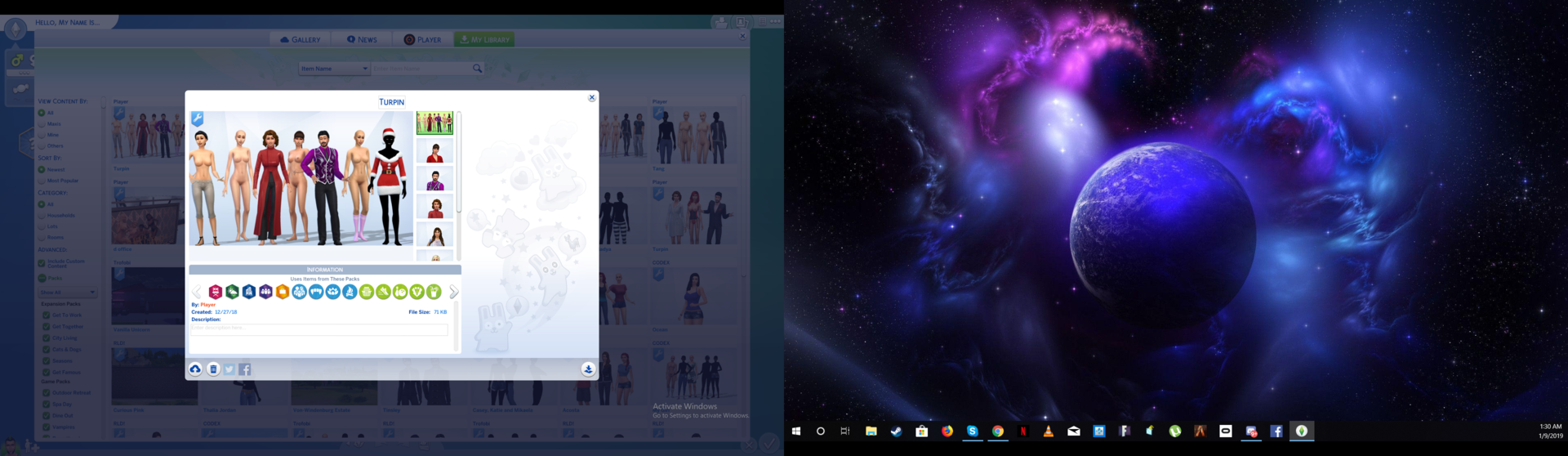Screen dimensions: 1568x456
Task: Uncheck the Get To Work pack filter
Action: (47, 315)
